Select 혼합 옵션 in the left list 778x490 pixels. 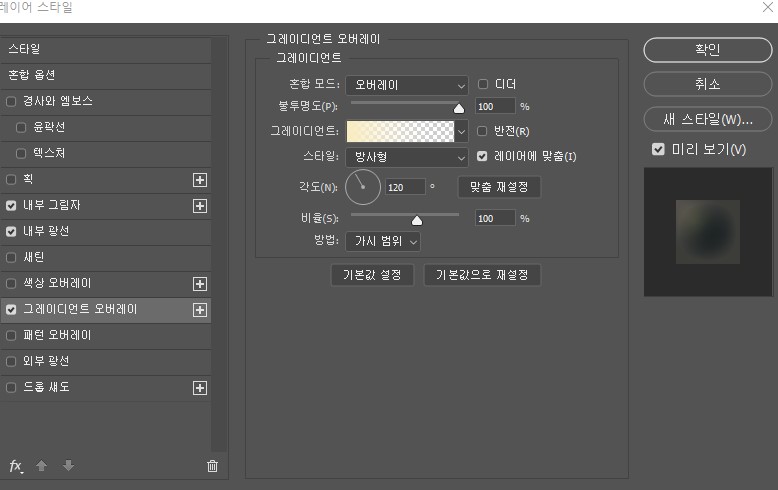[x=106, y=75]
